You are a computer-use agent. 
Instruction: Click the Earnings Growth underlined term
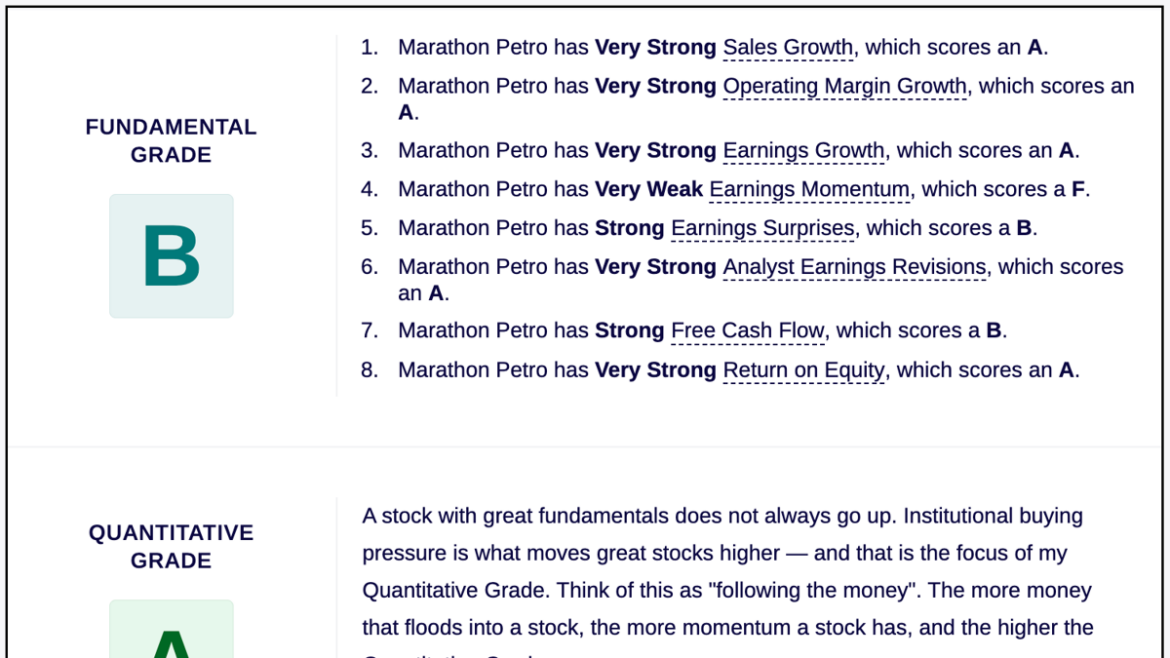click(x=804, y=151)
